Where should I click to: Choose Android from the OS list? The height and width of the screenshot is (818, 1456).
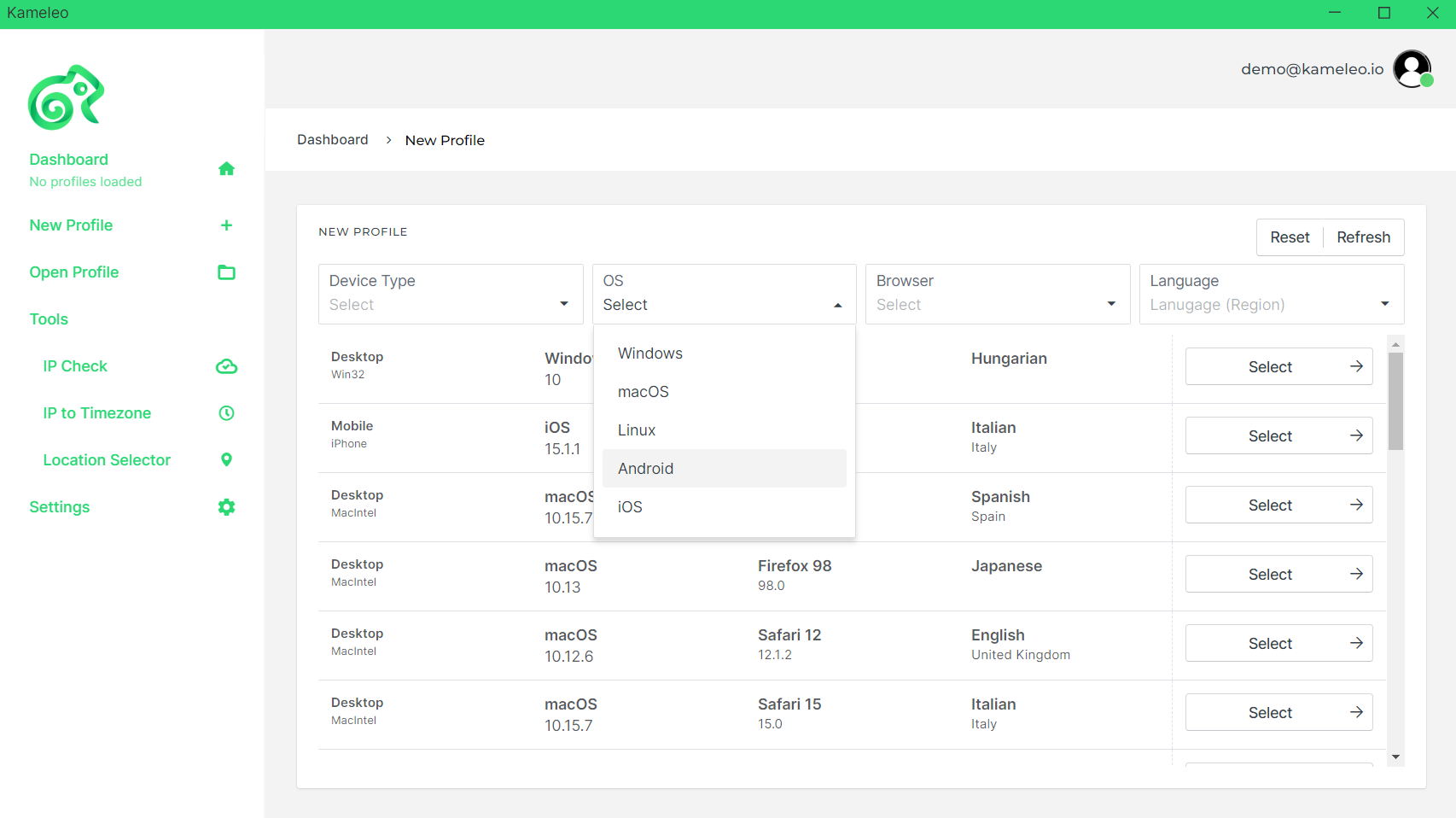725,469
